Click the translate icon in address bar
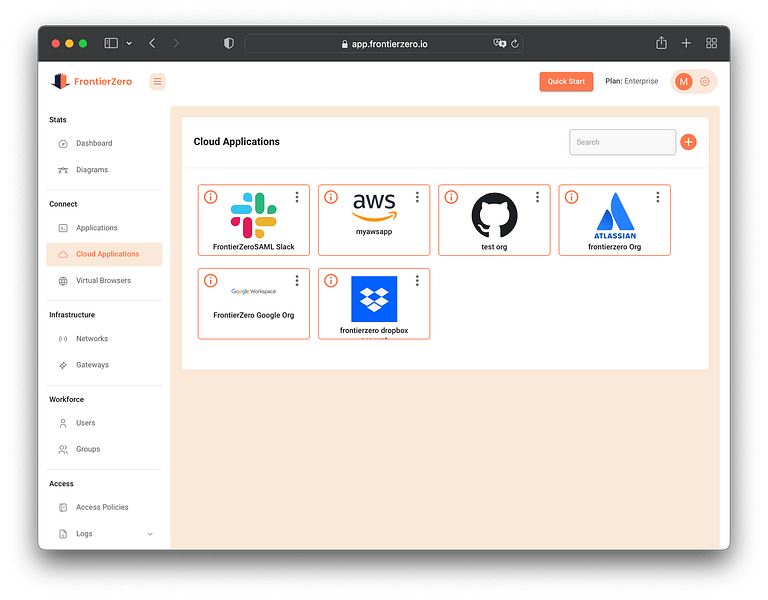 [500, 43]
